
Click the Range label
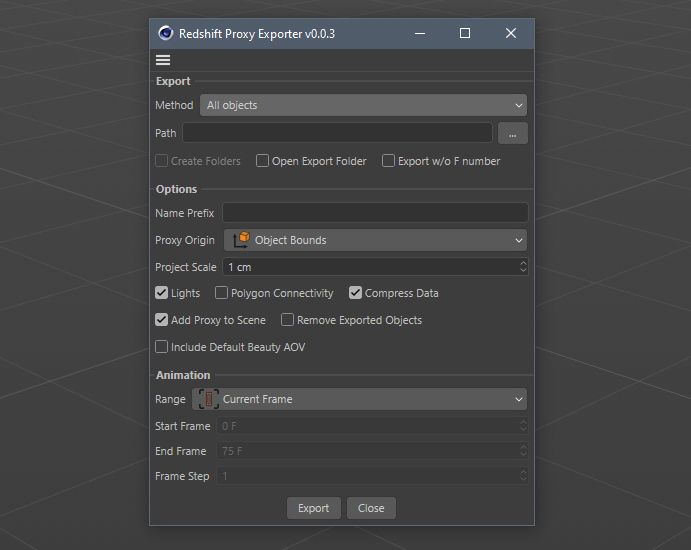point(170,399)
